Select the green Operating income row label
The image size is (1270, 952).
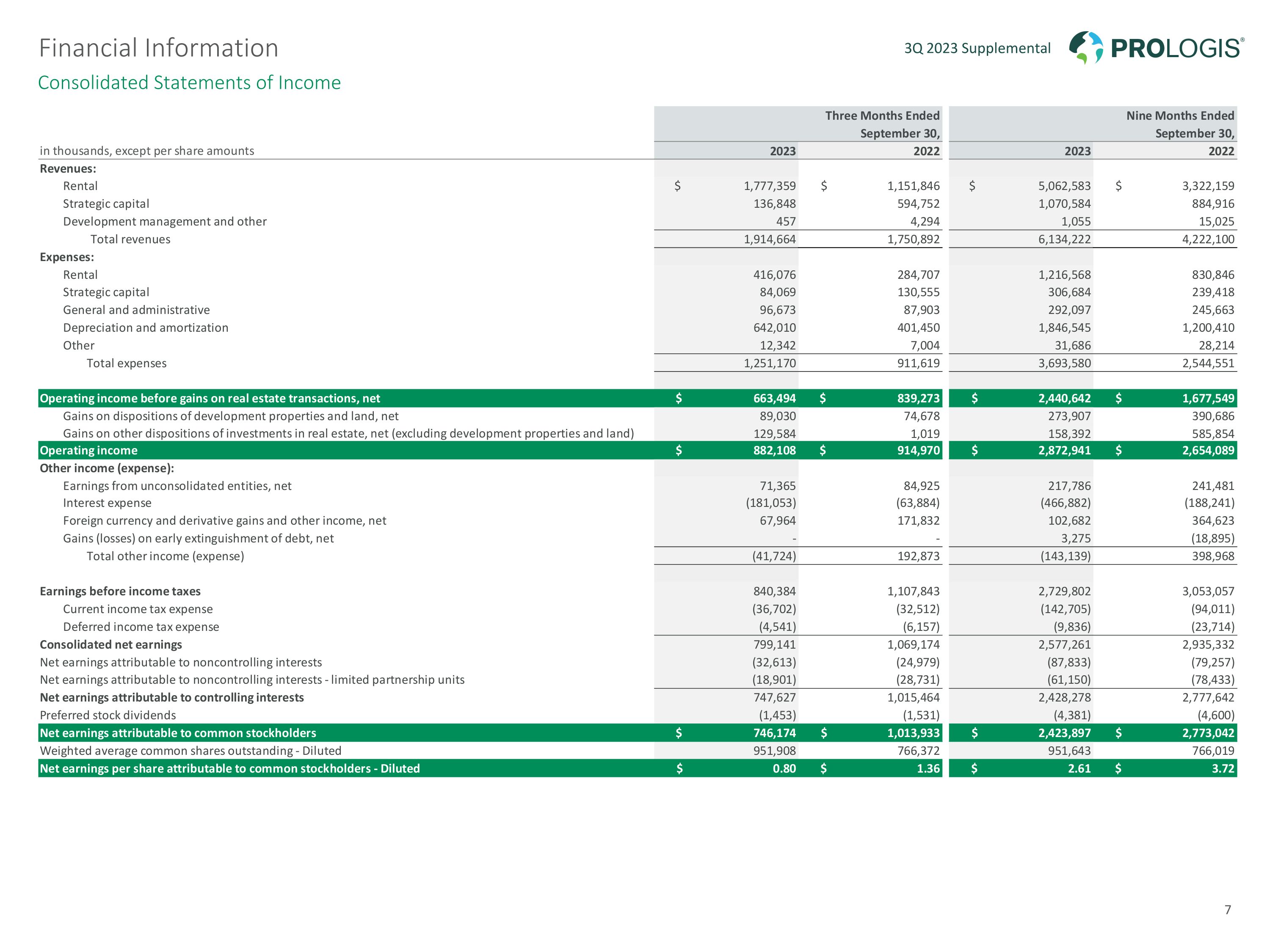point(88,451)
